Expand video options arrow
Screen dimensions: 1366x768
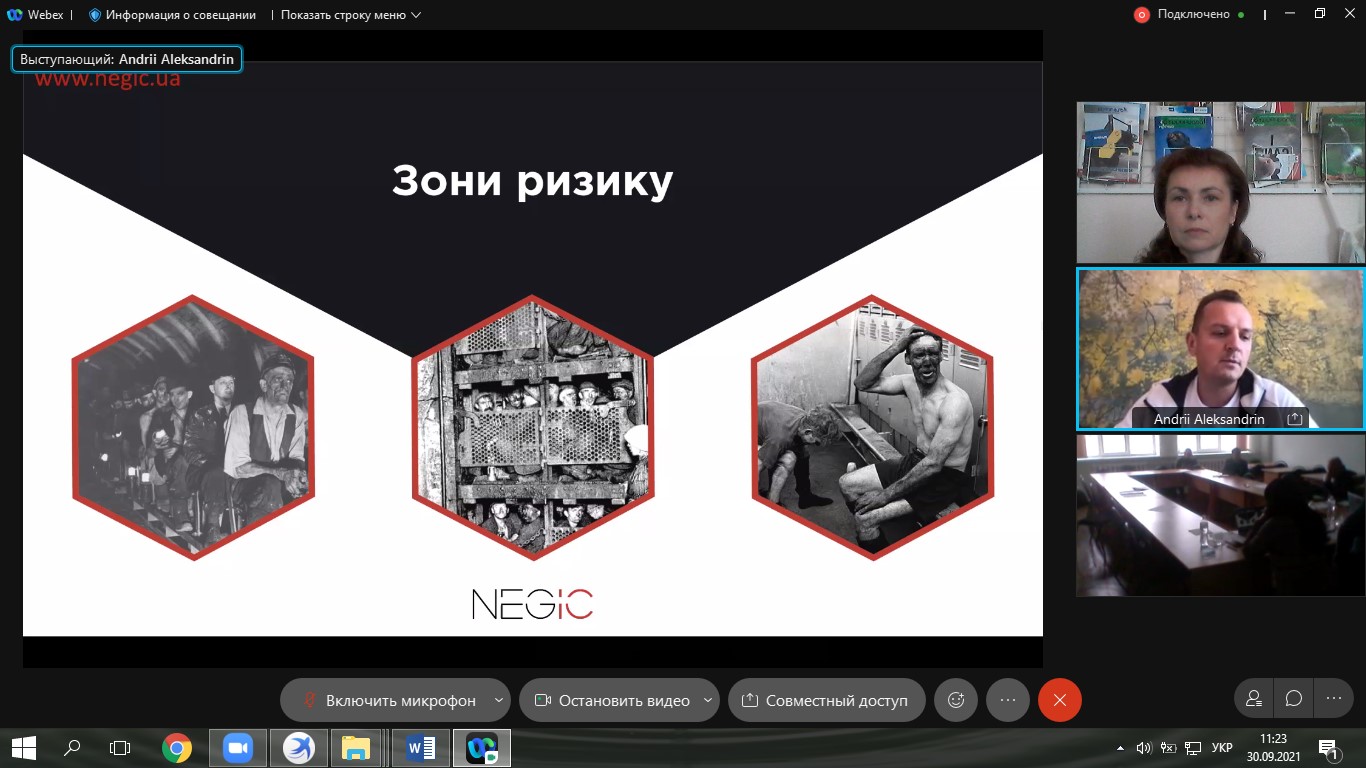pyautogui.click(x=708, y=700)
